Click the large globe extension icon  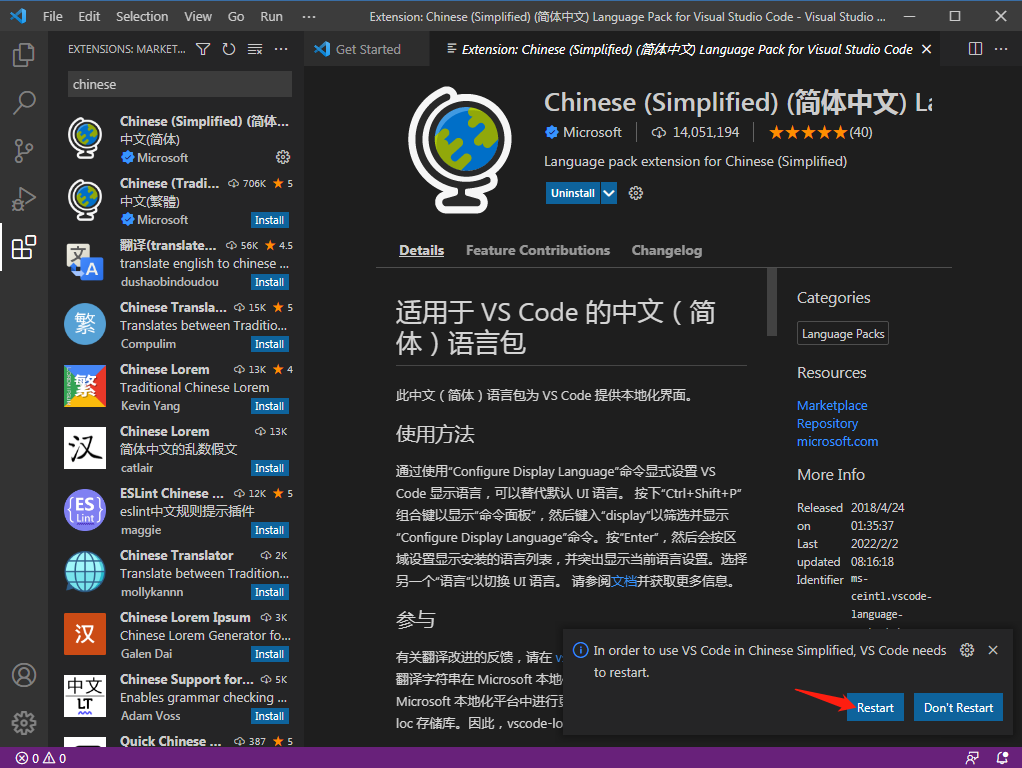coord(460,150)
